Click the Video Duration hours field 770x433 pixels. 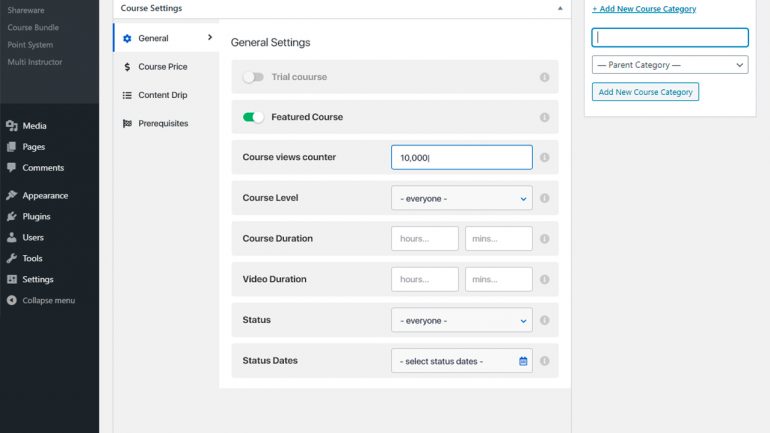425,279
